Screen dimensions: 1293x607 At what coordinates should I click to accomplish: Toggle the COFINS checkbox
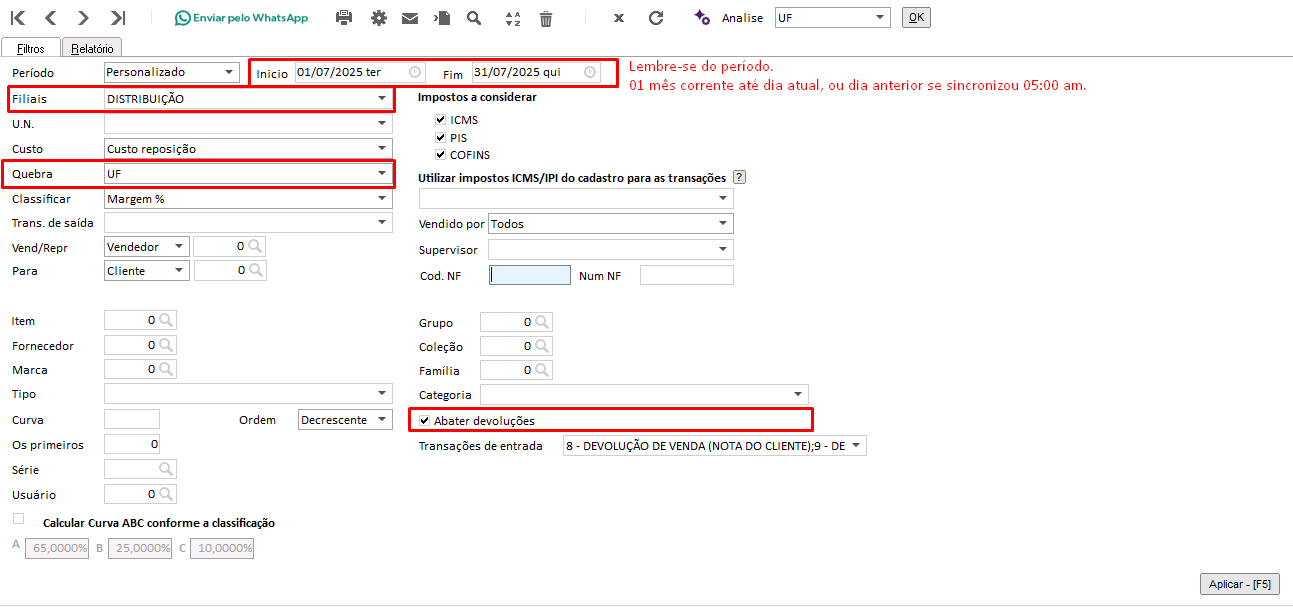[441, 155]
